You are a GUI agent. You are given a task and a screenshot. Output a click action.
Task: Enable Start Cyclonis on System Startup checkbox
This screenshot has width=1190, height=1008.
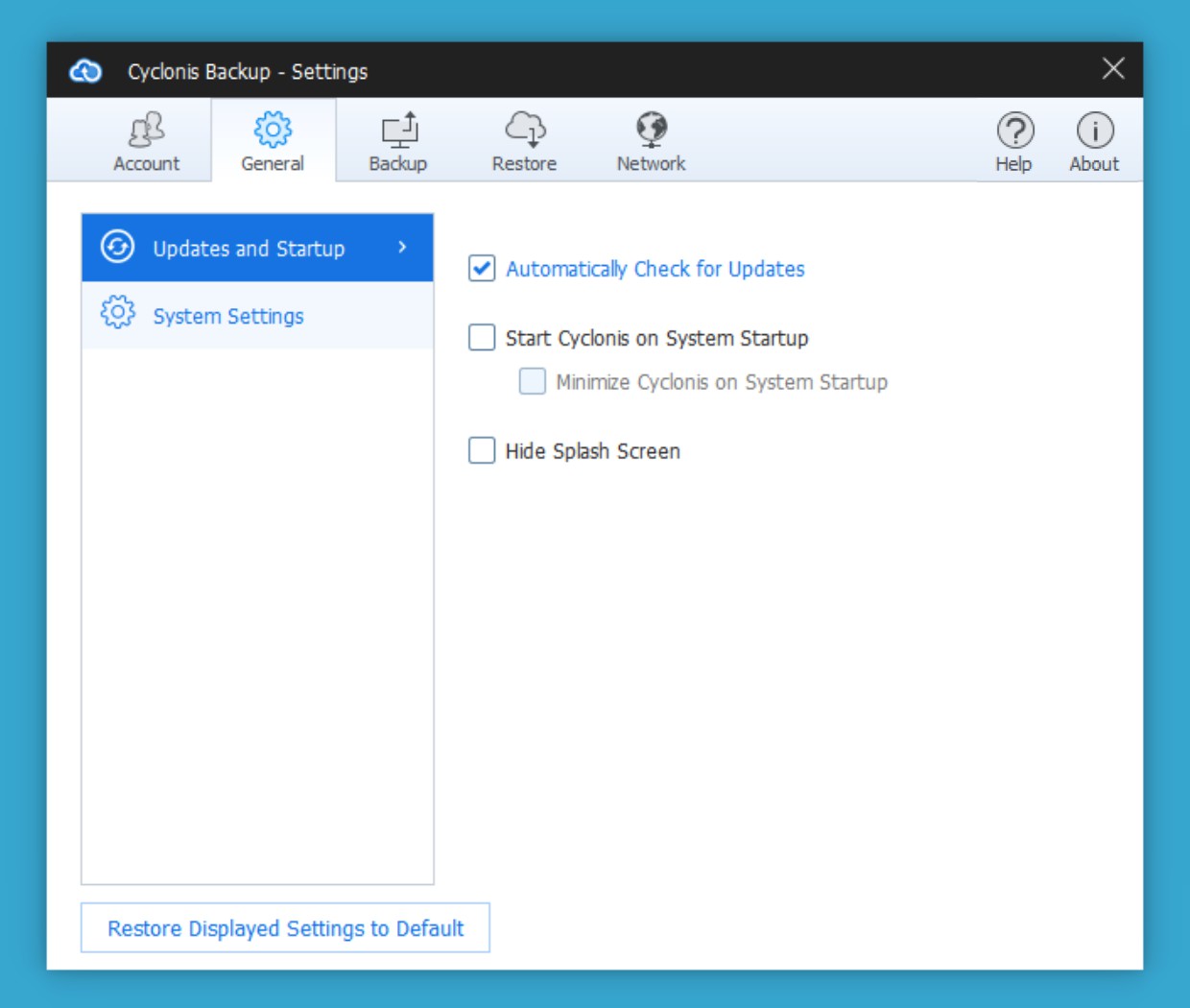[x=482, y=338]
